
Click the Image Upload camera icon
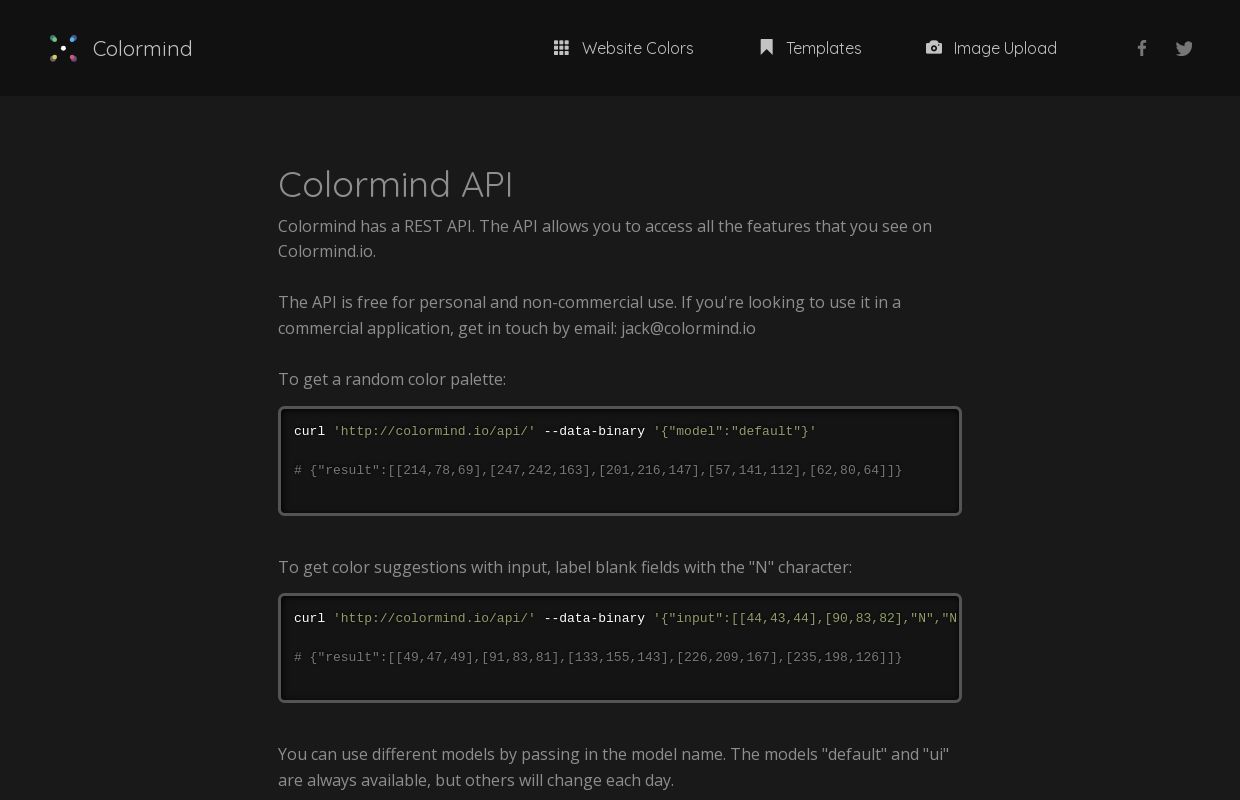pyautogui.click(x=934, y=47)
